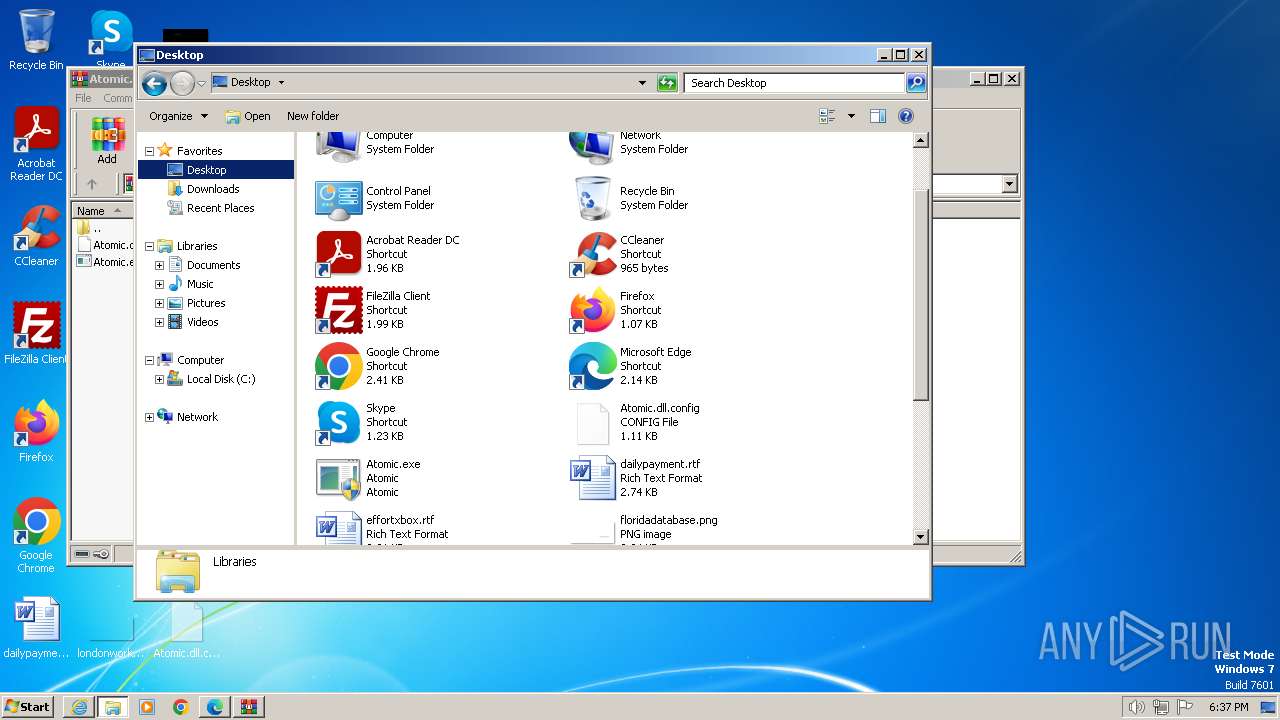Select Skype desktop icon
The height and width of the screenshot is (720, 1280).
point(111,40)
